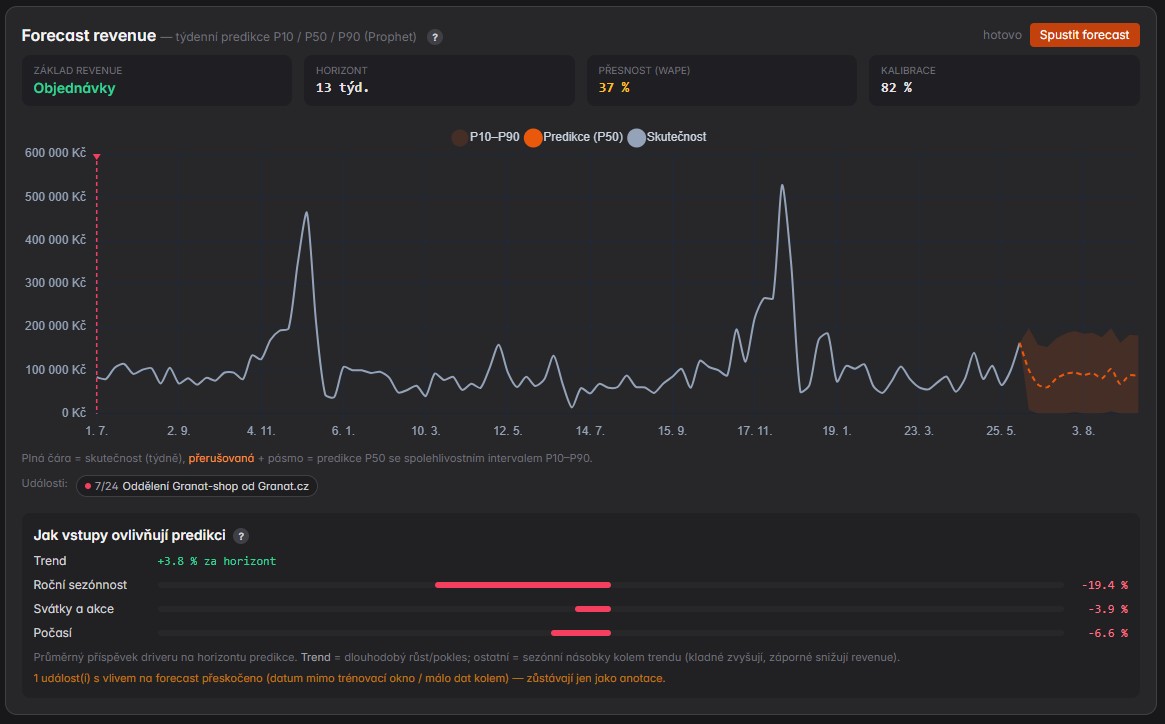Click the orange P10–P90 forecast band
The width and height of the screenshot is (1165, 724).
point(1081,372)
